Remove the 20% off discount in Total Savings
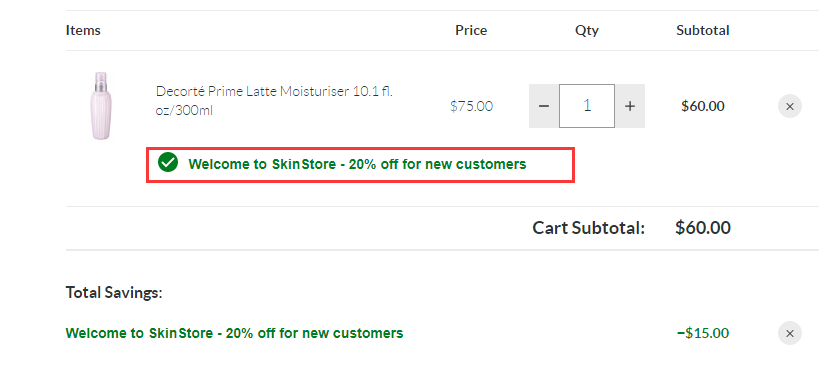 pyautogui.click(x=790, y=333)
